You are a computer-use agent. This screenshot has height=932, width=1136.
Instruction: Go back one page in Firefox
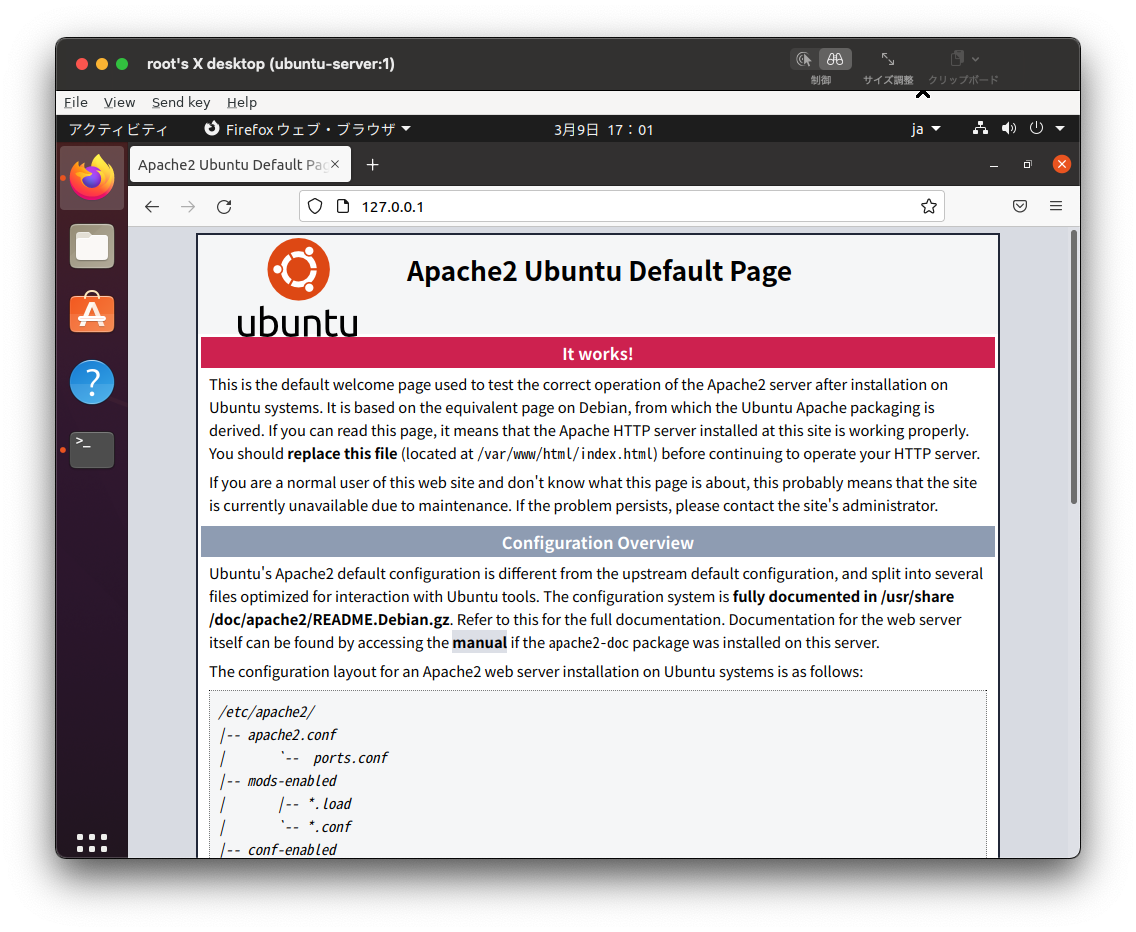(x=151, y=207)
